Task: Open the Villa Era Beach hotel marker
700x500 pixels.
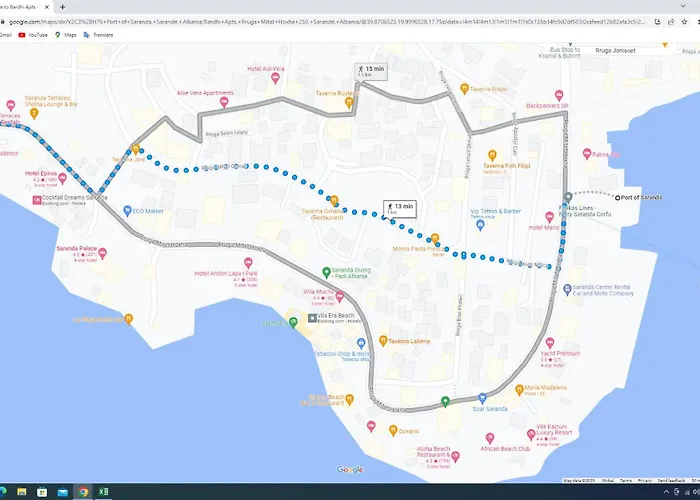Action: click(x=299, y=316)
